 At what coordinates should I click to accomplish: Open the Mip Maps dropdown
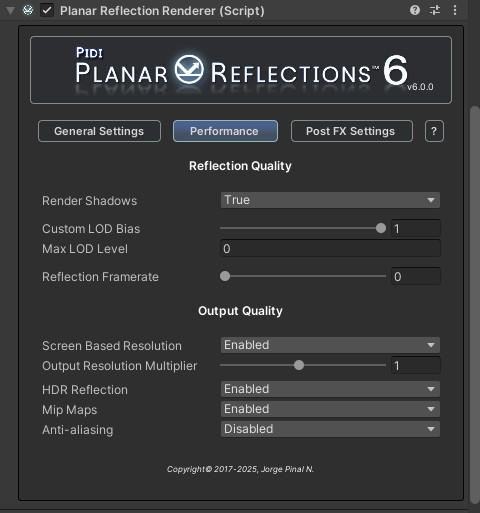pos(330,409)
